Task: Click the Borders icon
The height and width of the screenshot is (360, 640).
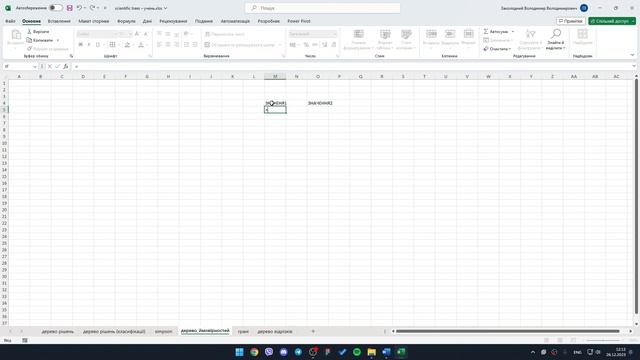Action: point(112,44)
